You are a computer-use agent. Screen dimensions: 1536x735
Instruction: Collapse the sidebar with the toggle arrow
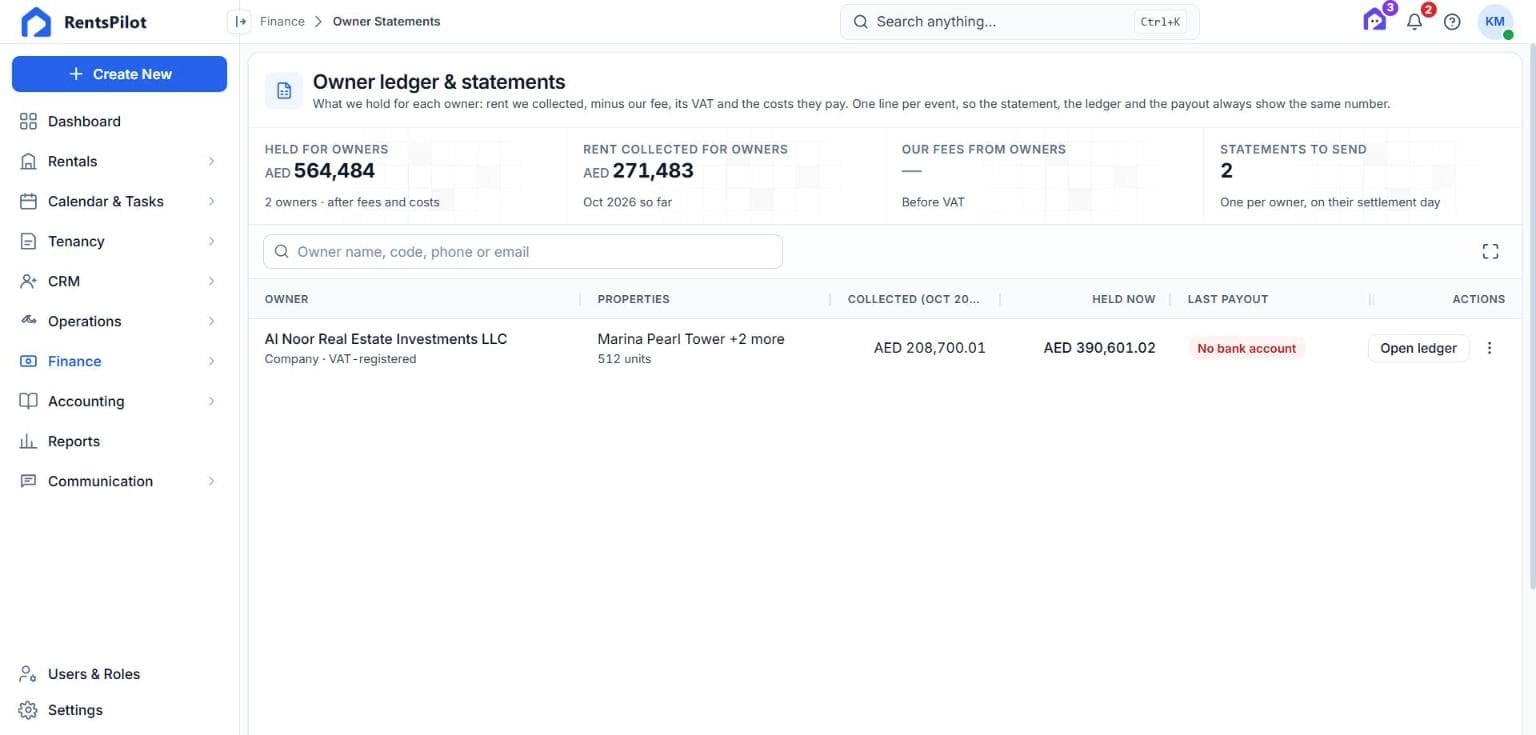click(x=239, y=21)
